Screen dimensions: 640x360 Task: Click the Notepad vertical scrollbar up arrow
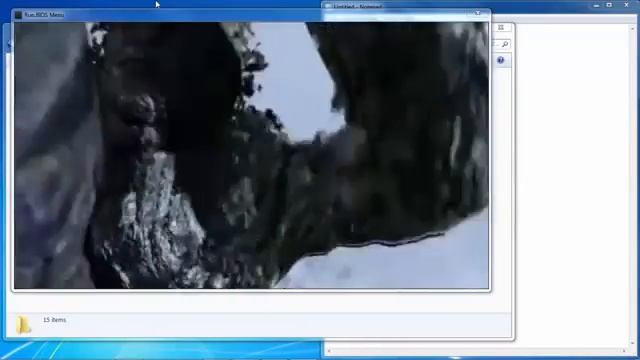tap(633, 29)
